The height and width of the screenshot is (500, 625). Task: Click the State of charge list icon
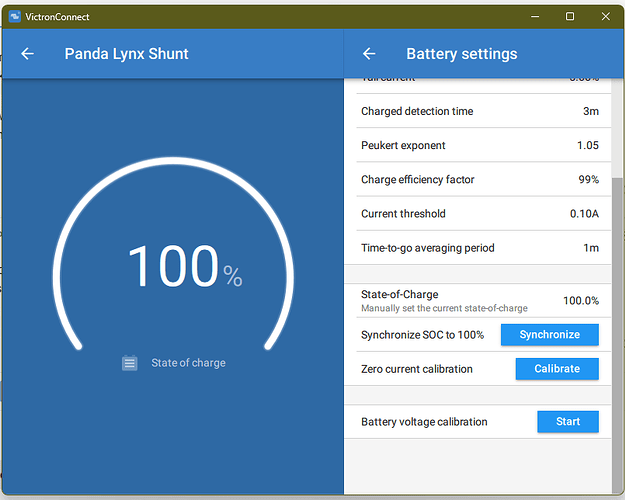click(x=129, y=363)
